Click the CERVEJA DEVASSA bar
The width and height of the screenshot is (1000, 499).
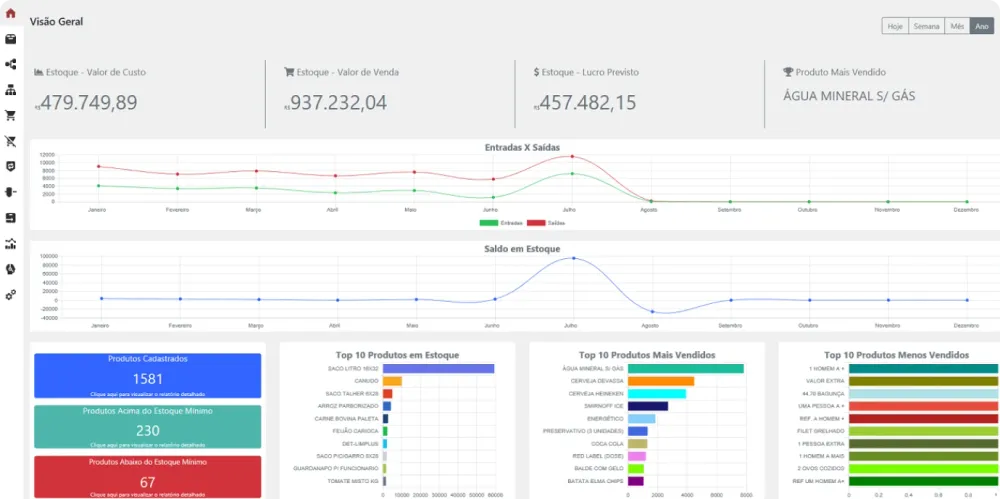click(661, 381)
